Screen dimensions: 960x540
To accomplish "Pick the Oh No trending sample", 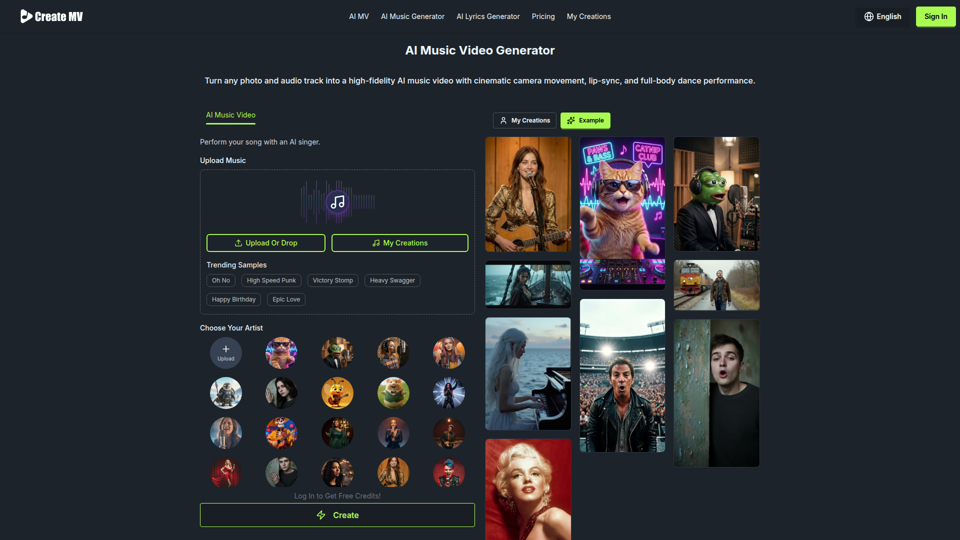I will [x=221, y=280].
